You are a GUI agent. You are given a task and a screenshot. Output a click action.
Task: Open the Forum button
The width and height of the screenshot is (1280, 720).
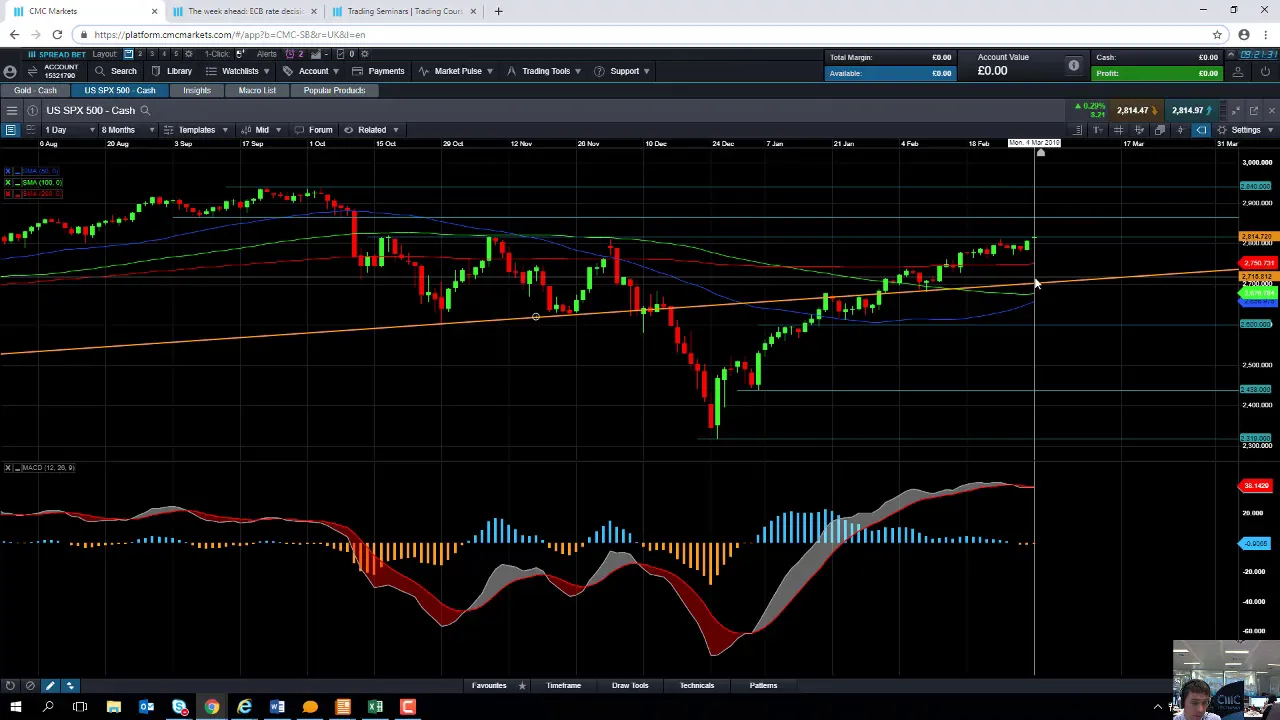(x=312, y=130)
